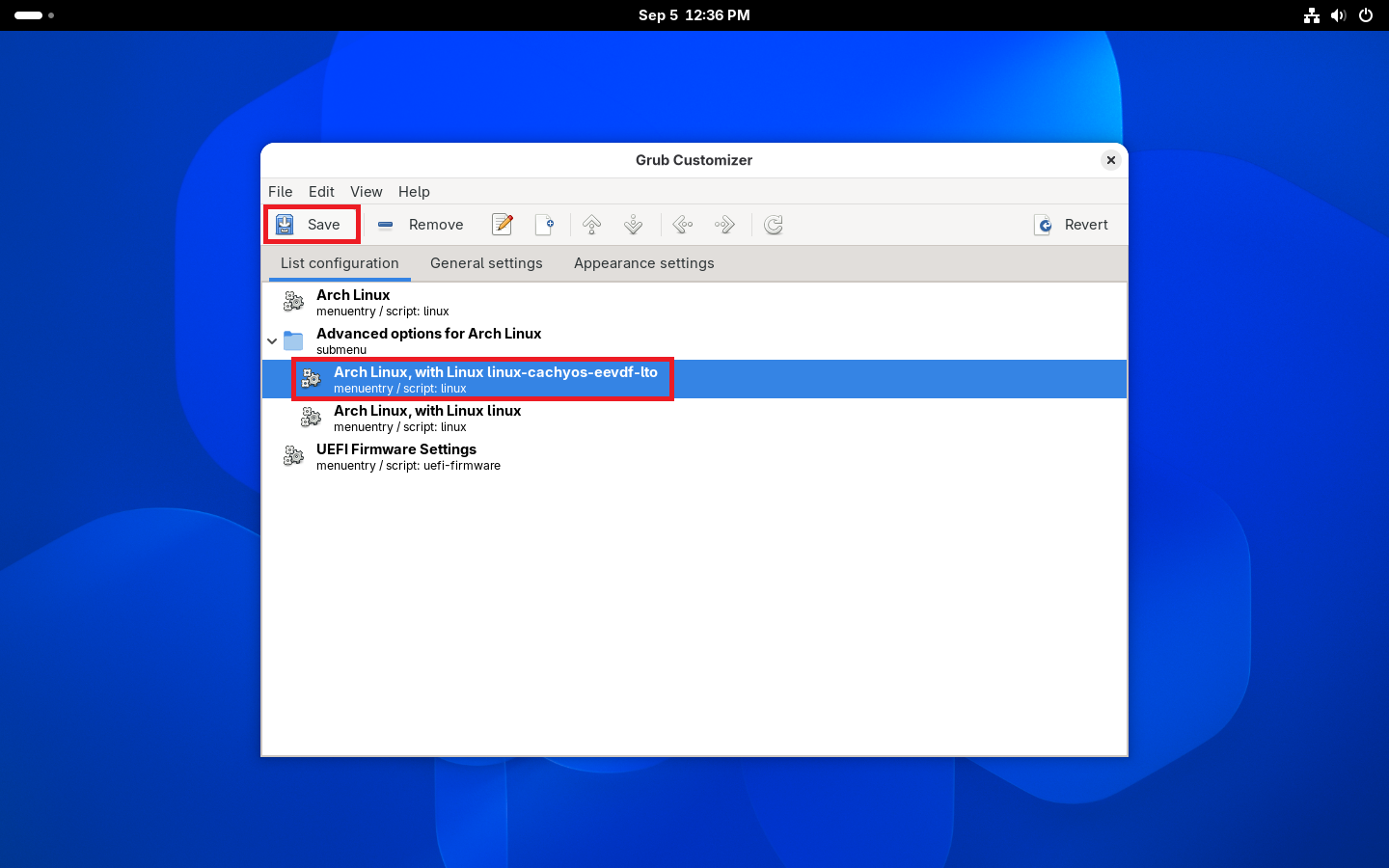Revert all changes
Screen dimensions: 1389x868
(x=1072, y=225)
